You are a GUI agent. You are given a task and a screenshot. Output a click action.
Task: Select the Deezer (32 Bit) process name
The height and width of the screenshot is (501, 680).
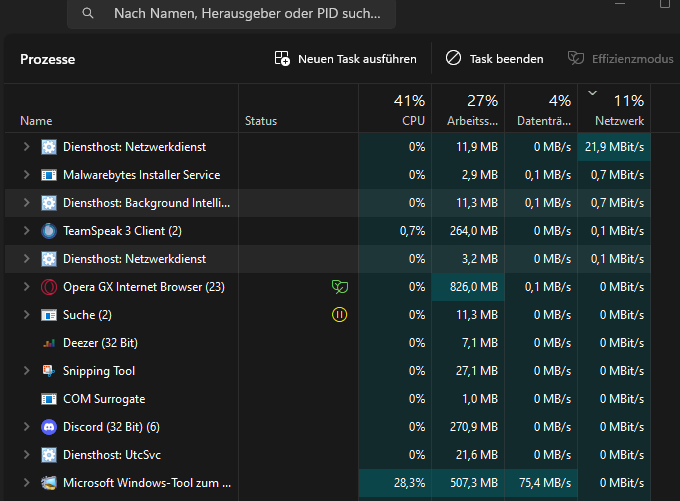(x=100, y=343)
